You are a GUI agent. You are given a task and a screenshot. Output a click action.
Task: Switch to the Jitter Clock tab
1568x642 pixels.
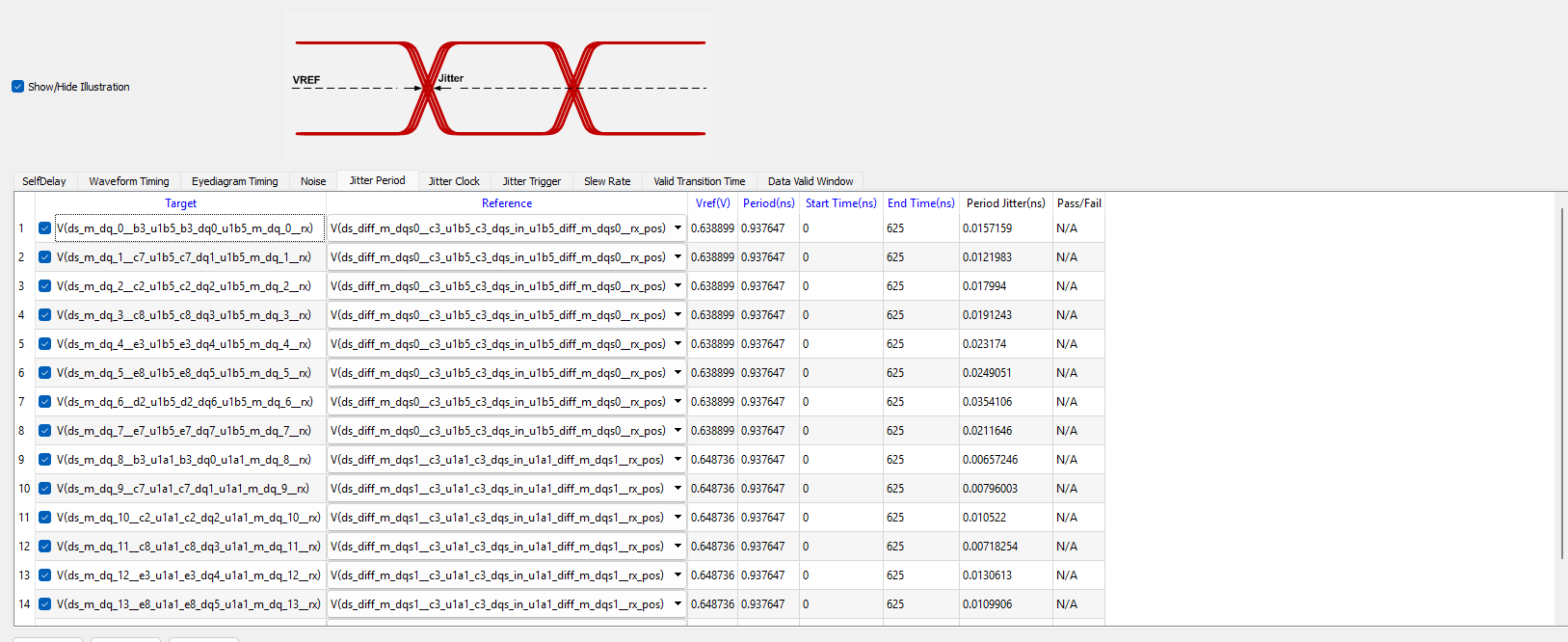tap(453, 181)
